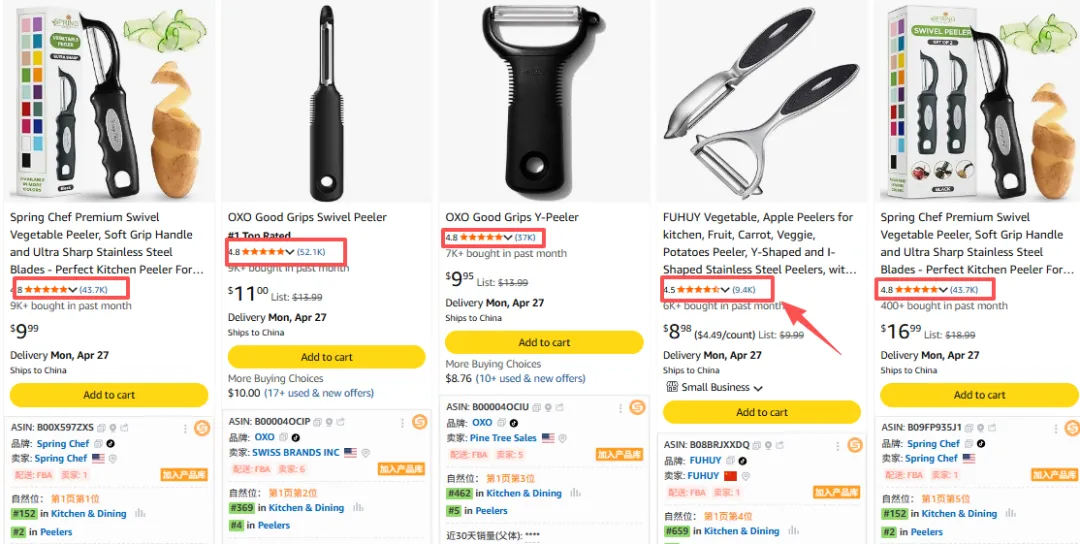Open the bar chart icon next to #369 Kitchen & Dining
1080x544 pixels.
coord(357,508)
